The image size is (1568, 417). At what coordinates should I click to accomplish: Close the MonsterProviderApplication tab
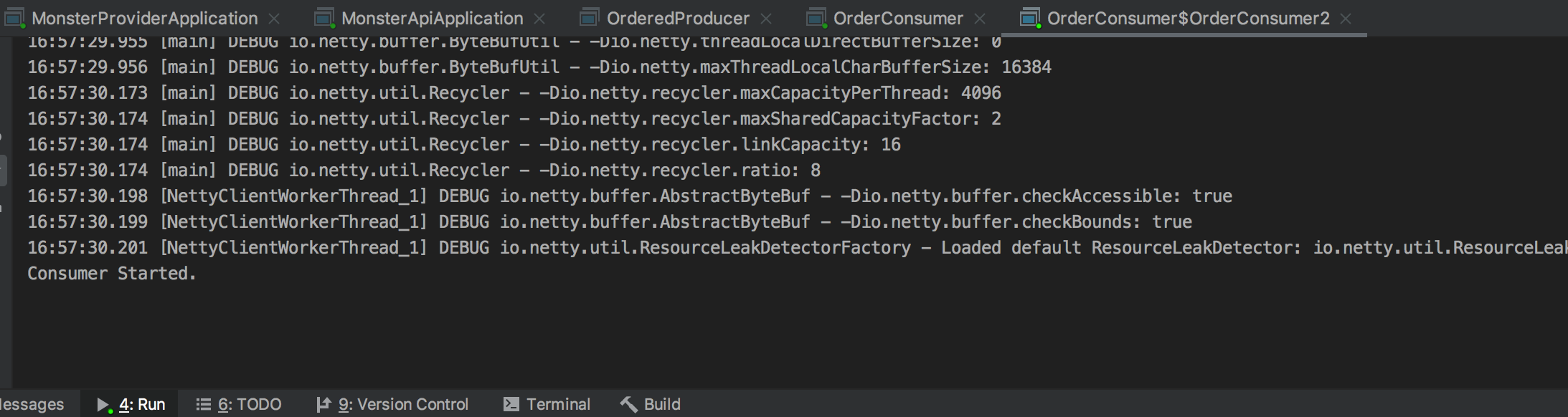[x=274, y=19]
